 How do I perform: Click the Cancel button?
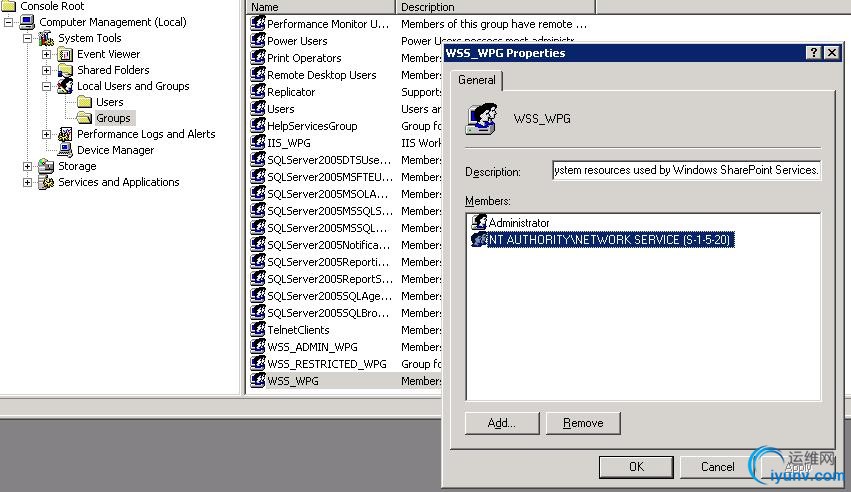pos(717,467)
